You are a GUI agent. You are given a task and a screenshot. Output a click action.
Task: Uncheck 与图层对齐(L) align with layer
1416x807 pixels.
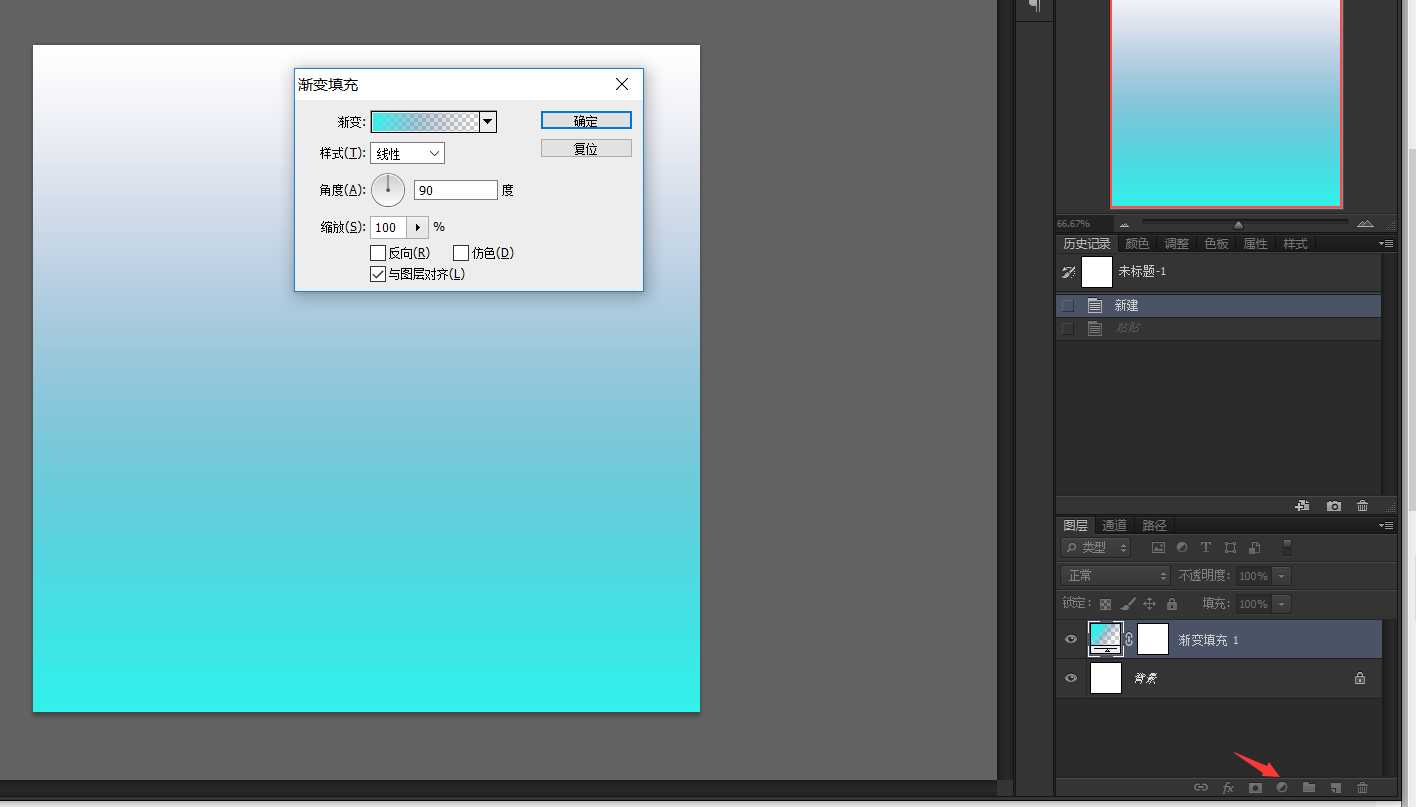point(378,274)
